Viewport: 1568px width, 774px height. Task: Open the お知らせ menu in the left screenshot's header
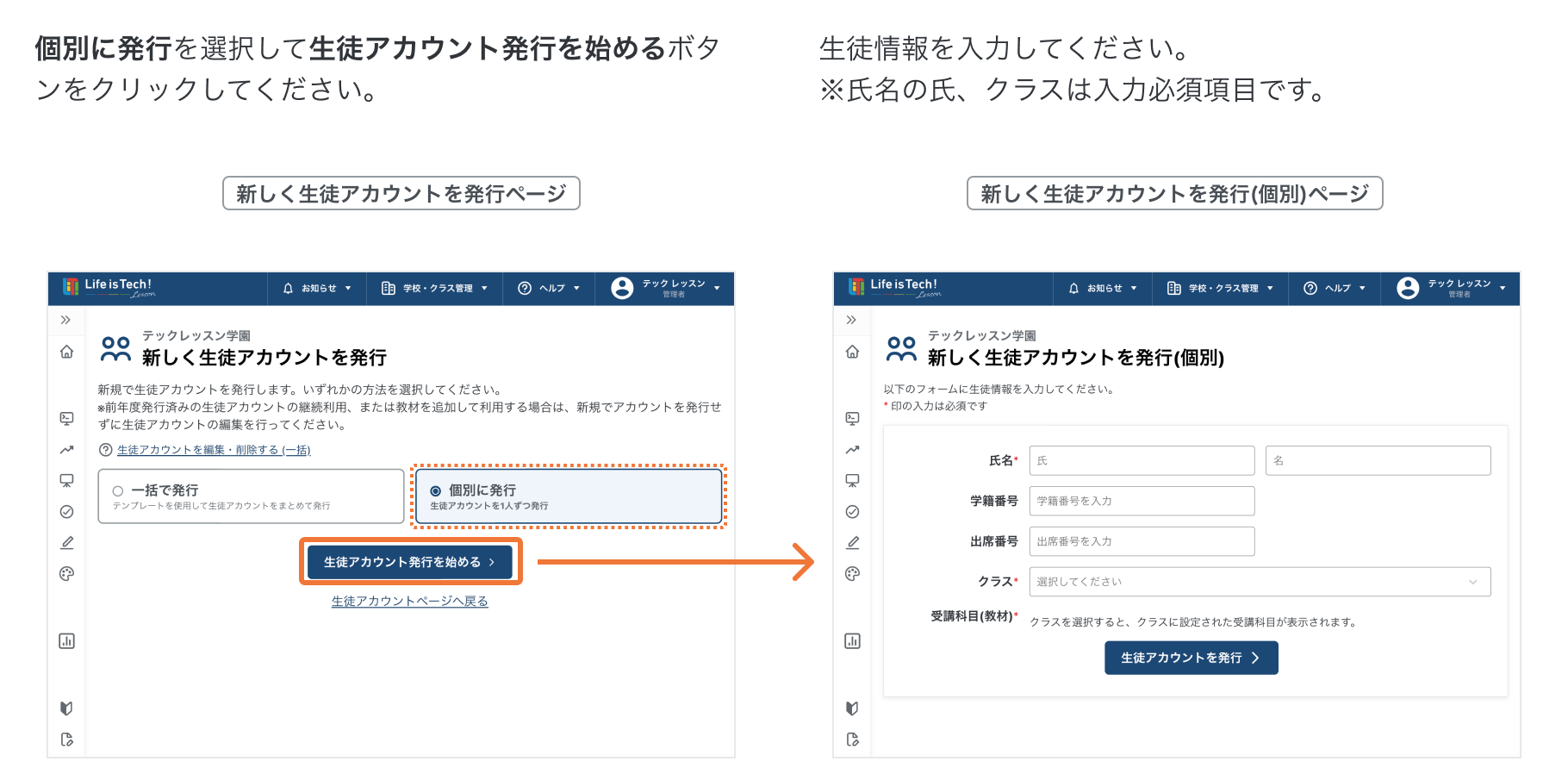tap(317, 289)
